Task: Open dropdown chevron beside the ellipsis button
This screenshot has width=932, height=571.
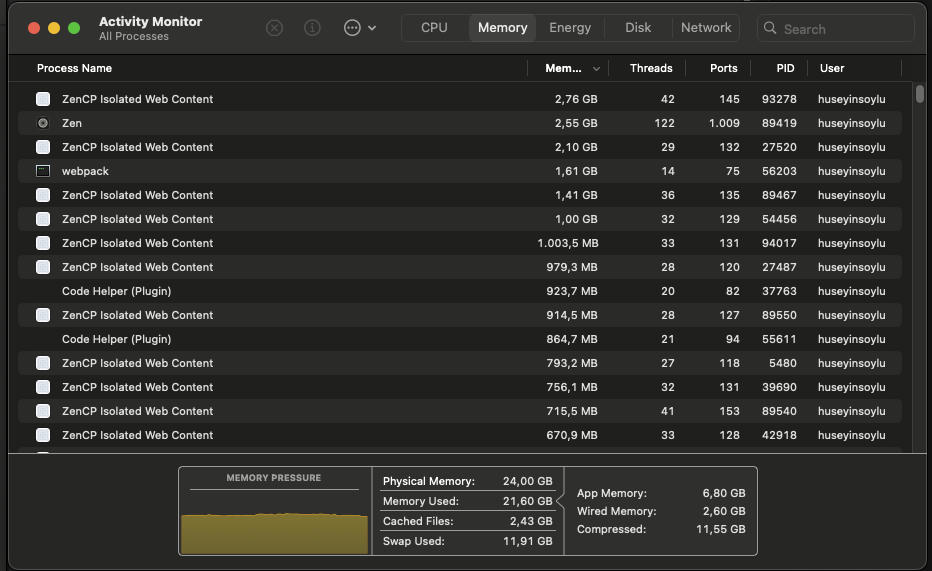Action: tap(373, 28)
